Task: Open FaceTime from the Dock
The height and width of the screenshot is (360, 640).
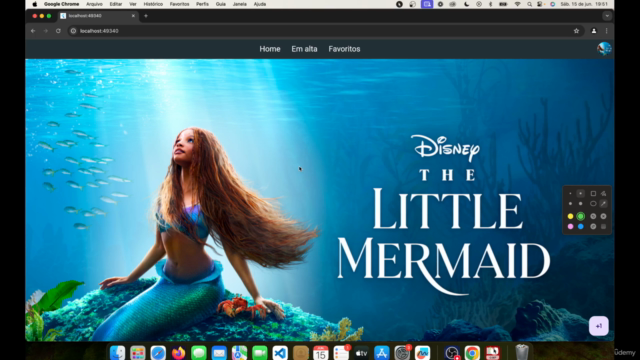Action: coord(260,353)
